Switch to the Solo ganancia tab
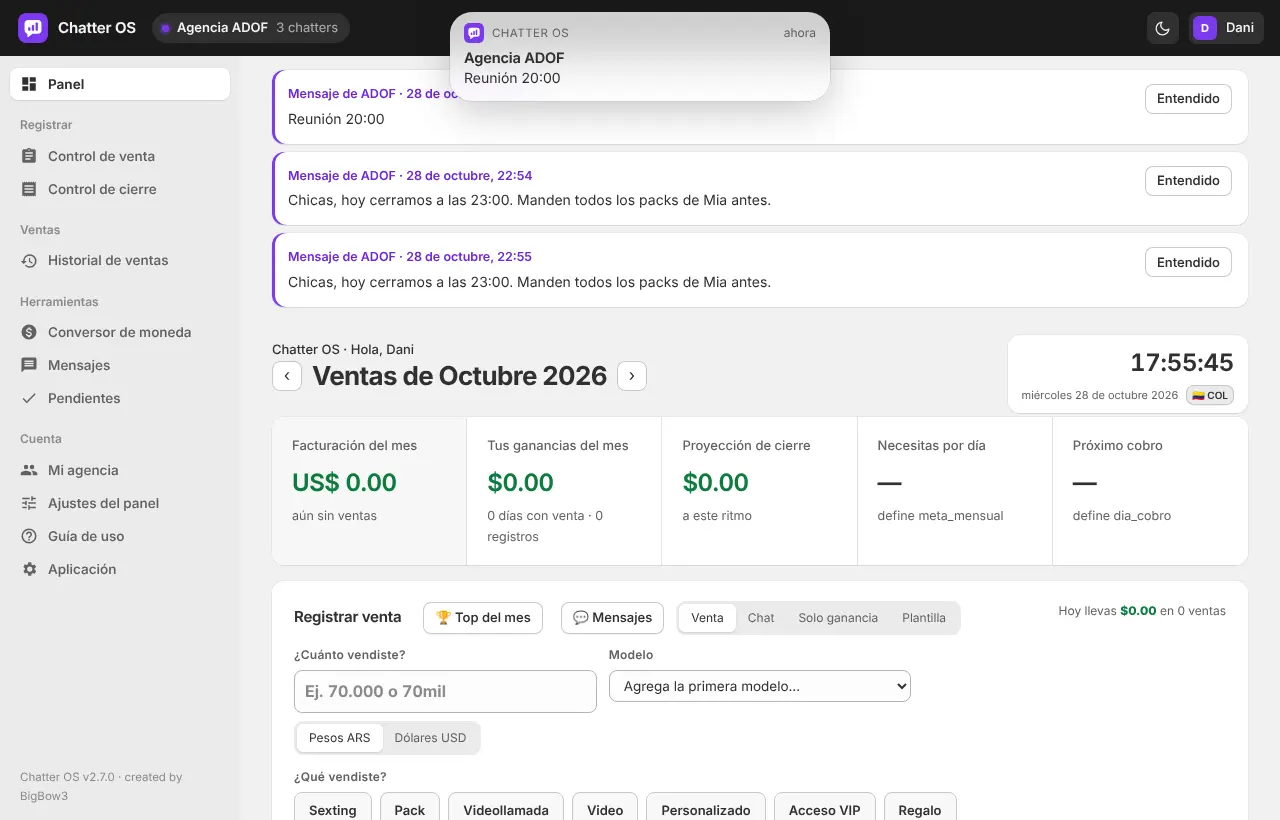The height and width of the screenshot is (820, 1280). click(x=838, y=618)
